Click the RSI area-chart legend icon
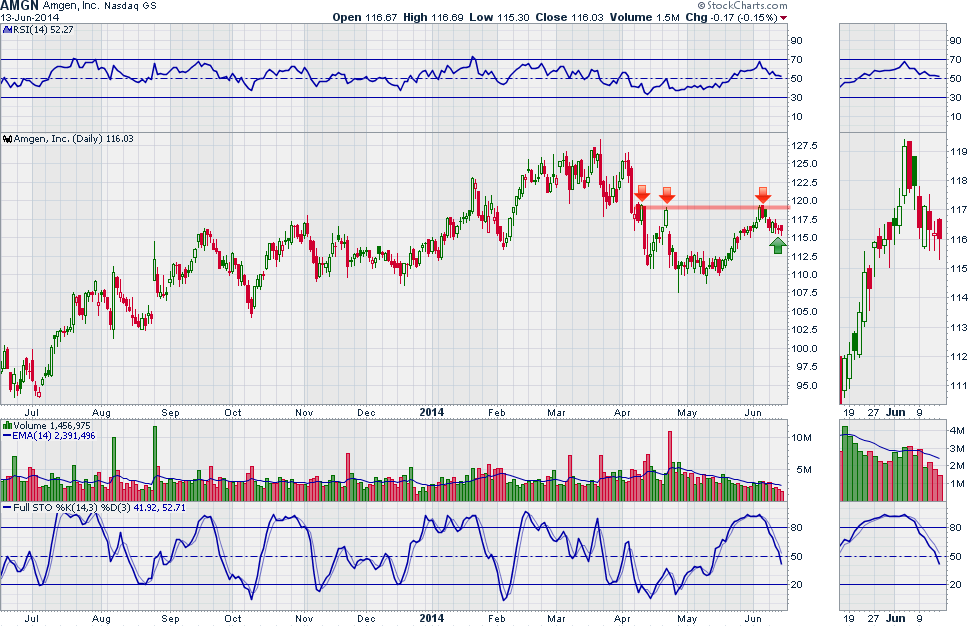968x626 pixels. (x=6, y=30)
